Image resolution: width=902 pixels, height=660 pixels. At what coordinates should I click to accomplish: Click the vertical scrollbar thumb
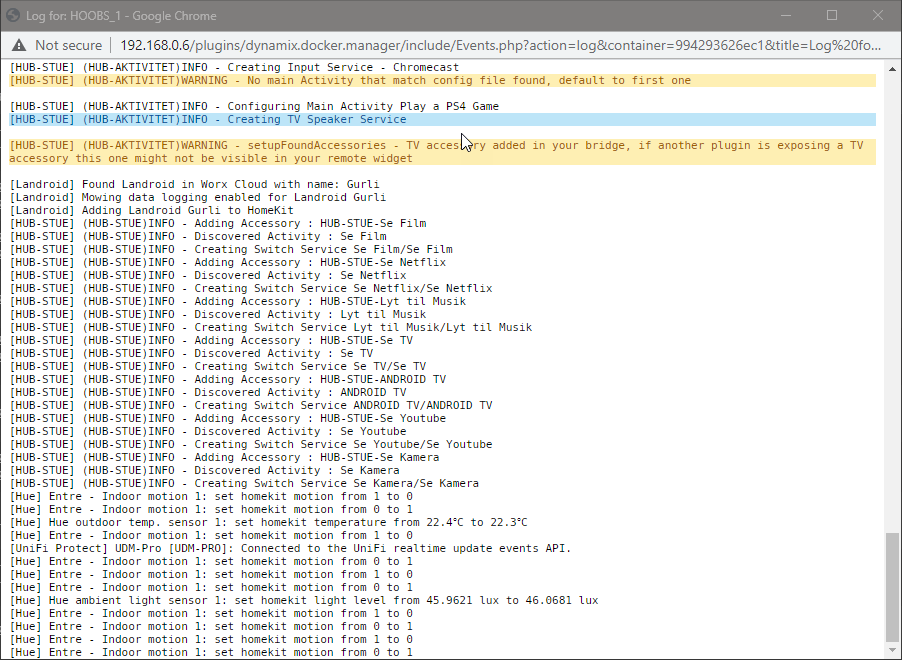pos(892,586)
